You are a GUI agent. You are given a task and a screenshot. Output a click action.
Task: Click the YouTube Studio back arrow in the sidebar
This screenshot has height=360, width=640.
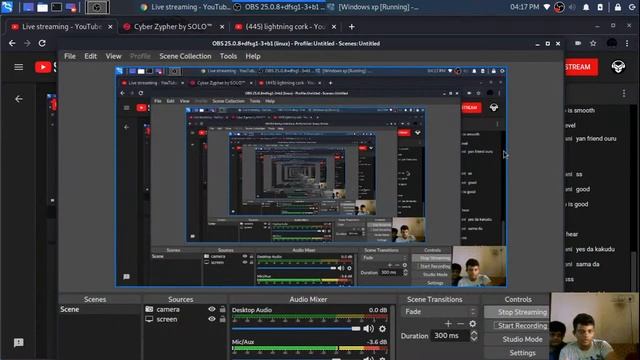(x=18, y=99)
